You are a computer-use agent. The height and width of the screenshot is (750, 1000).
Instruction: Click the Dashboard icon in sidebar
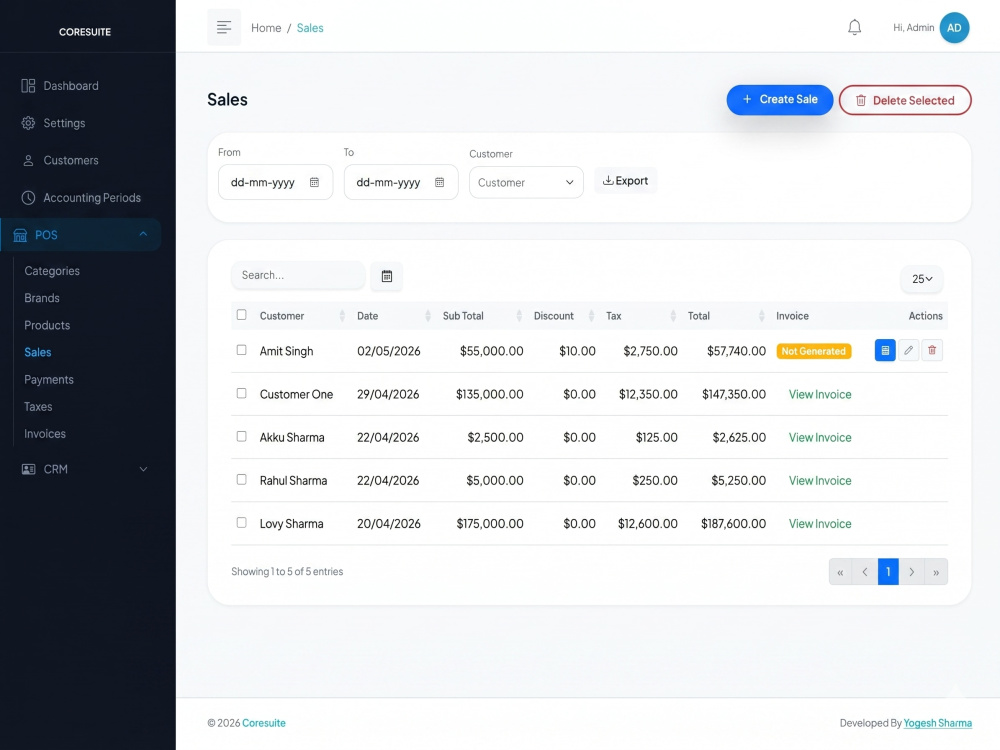(x=28, y=85)
